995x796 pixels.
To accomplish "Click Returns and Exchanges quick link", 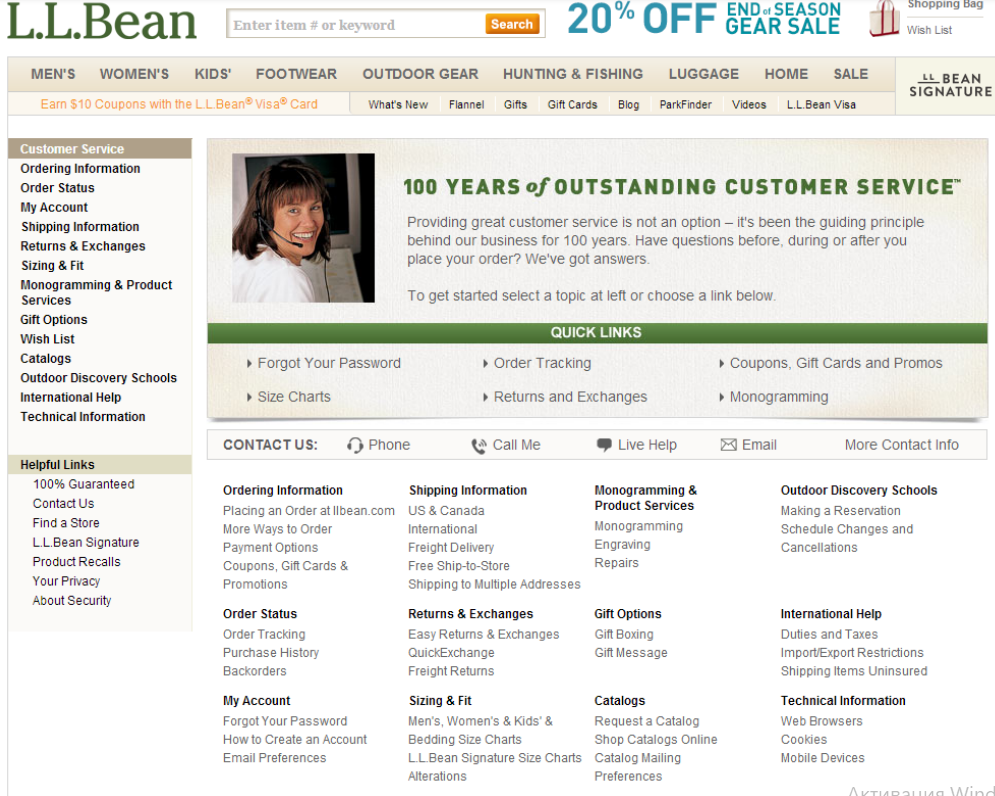I will [570, 397].
